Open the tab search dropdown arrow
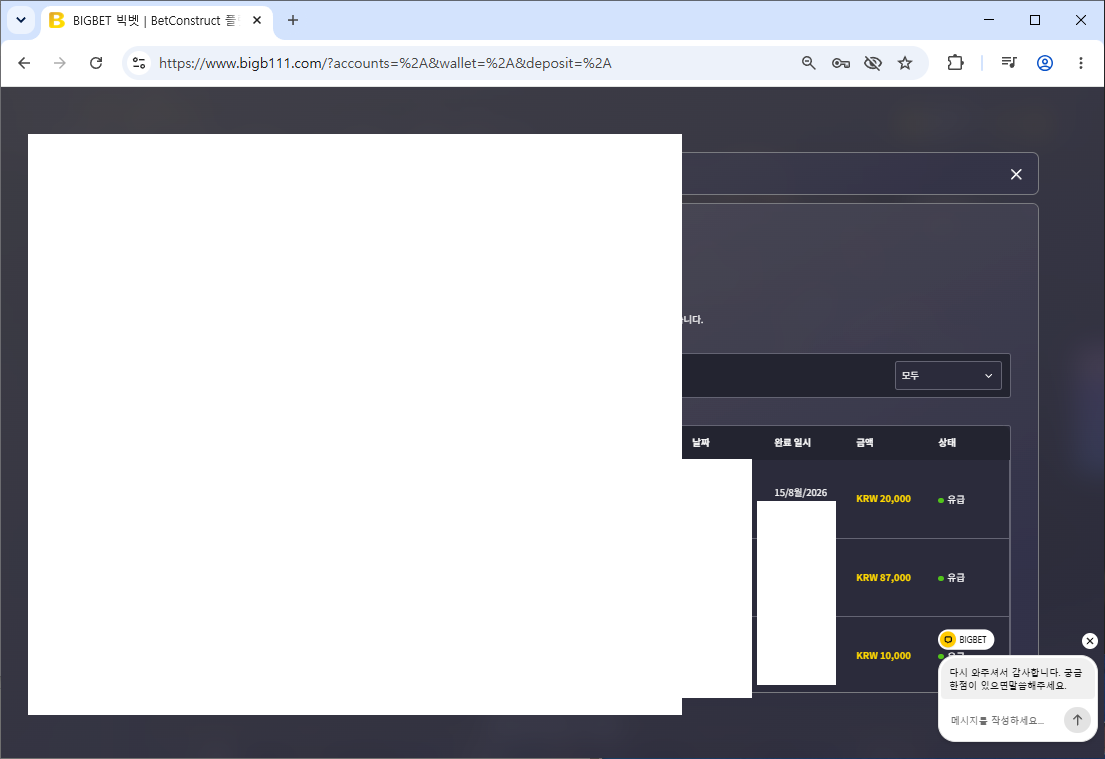Image resolution: width=1105 pixels, height=759 pixels. 21,20
